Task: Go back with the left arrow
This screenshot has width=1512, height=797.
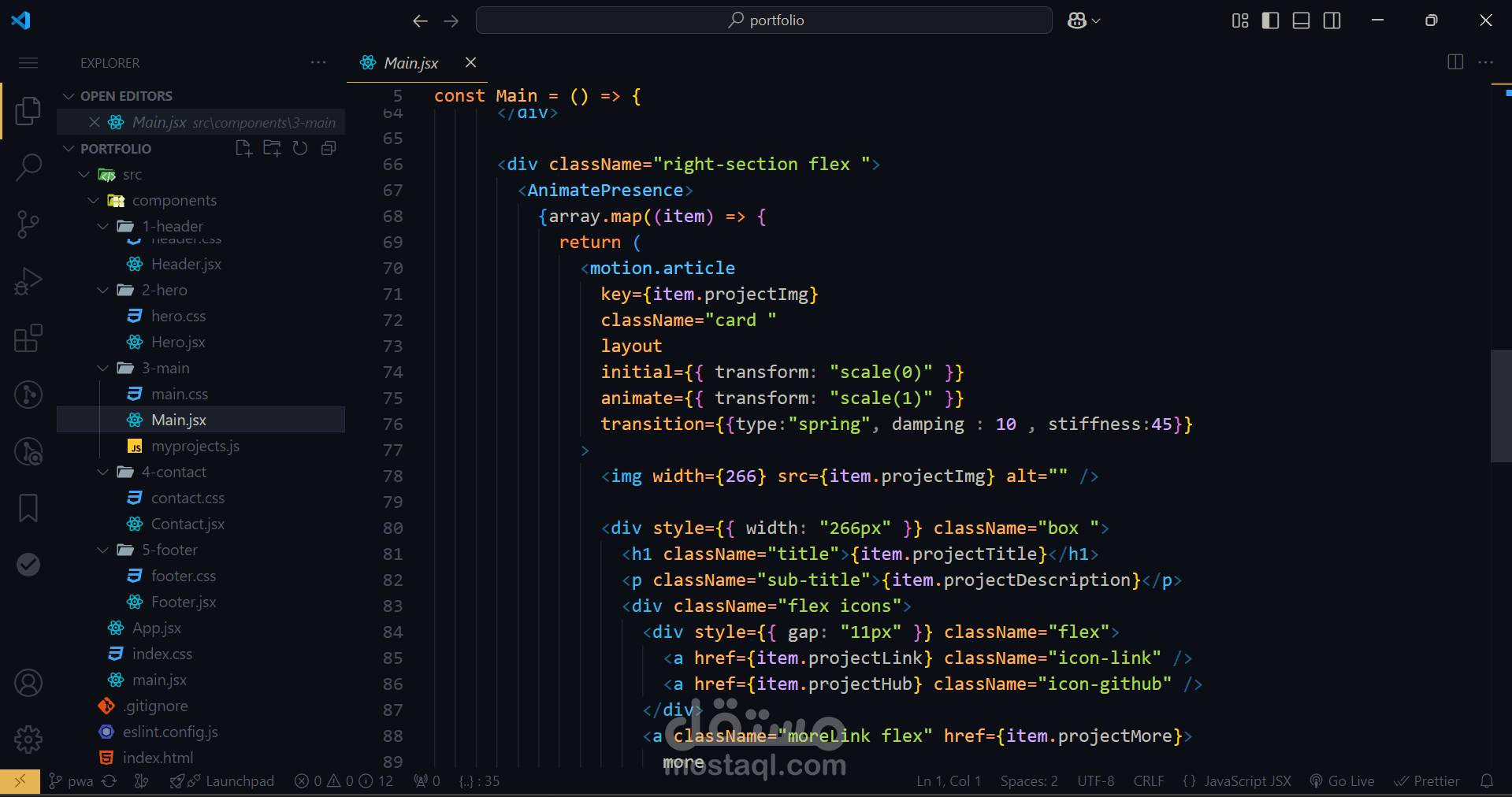Action: tap(420, 20)
